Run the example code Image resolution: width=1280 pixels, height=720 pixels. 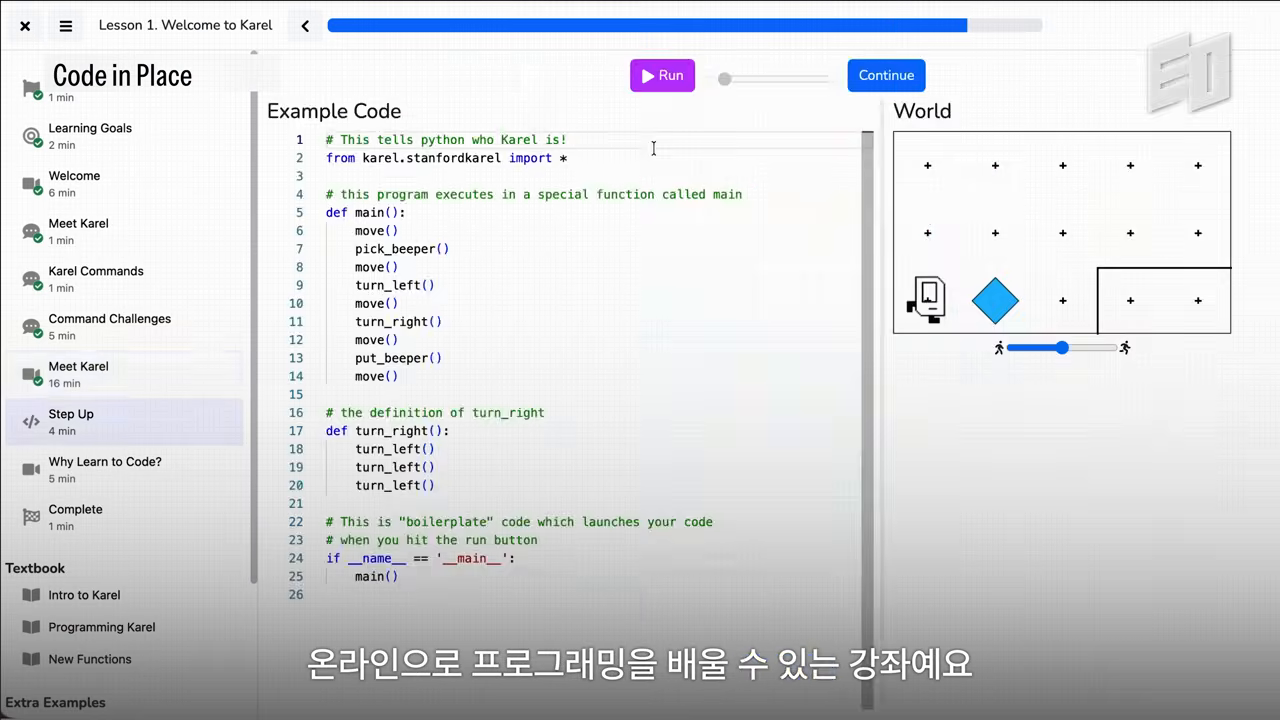pos(662,76)
